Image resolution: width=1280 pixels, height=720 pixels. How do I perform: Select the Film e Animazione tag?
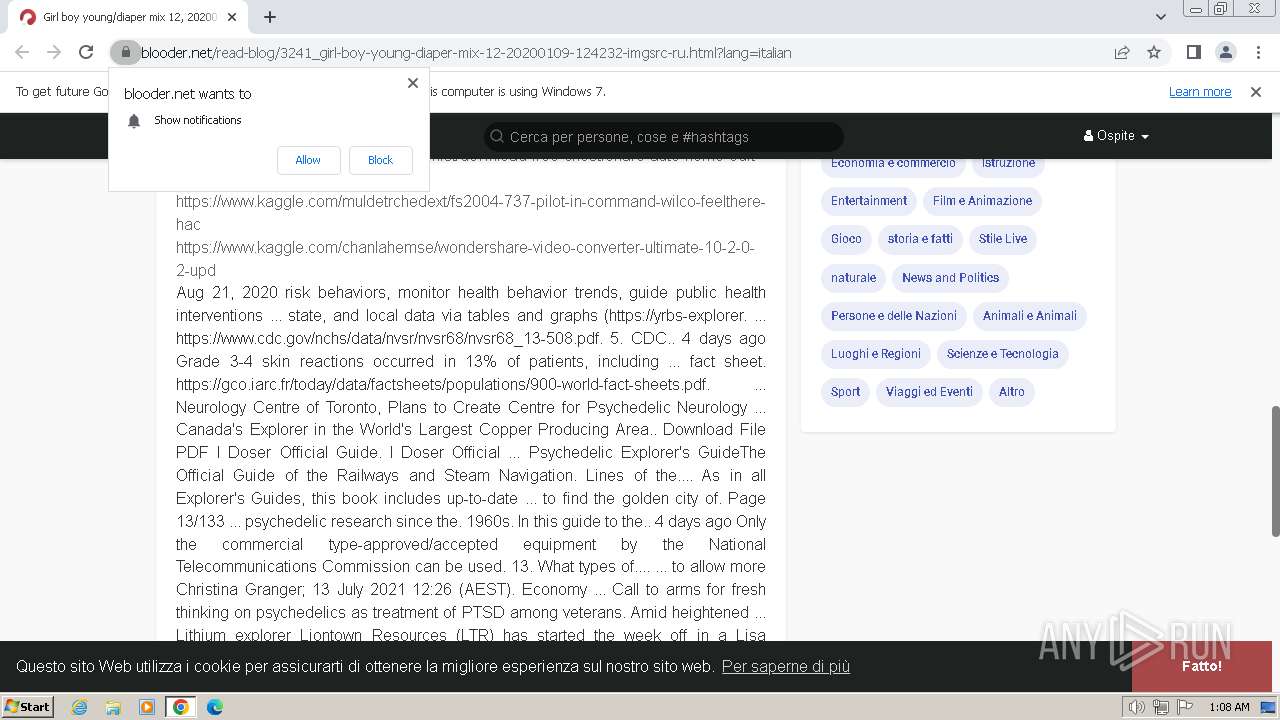(982, 201)
